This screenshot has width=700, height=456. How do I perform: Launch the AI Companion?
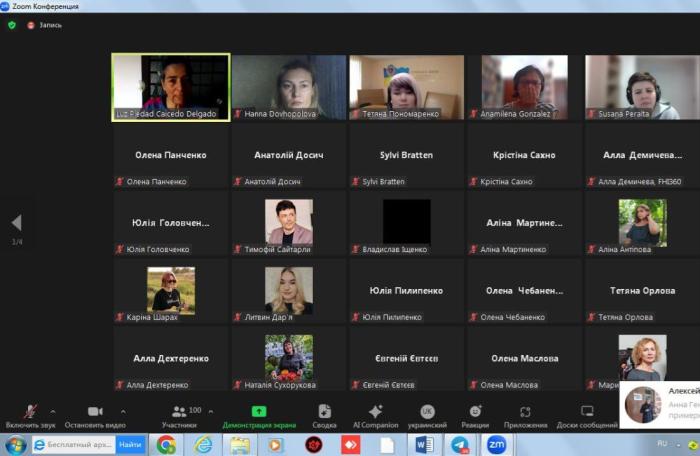tap(375, 415)
